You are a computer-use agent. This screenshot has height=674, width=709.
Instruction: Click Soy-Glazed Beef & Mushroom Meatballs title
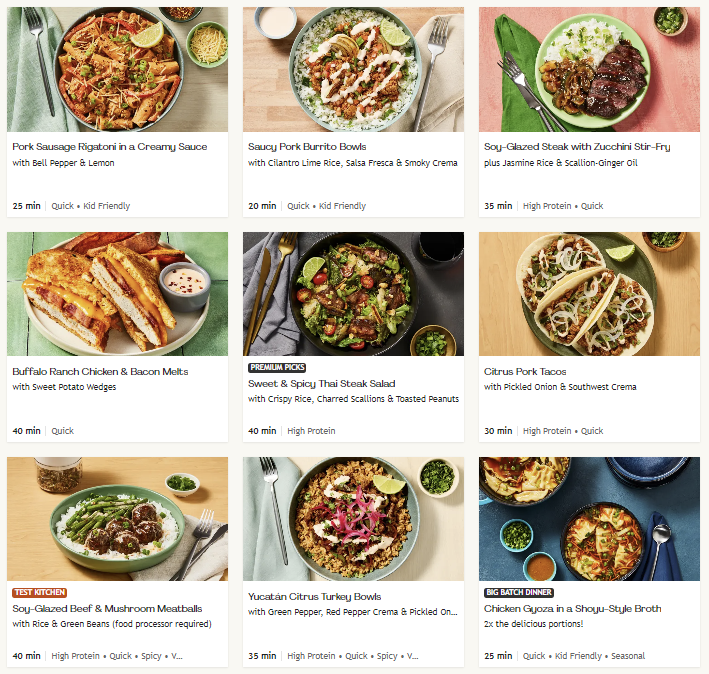click(x=107, y=608)
